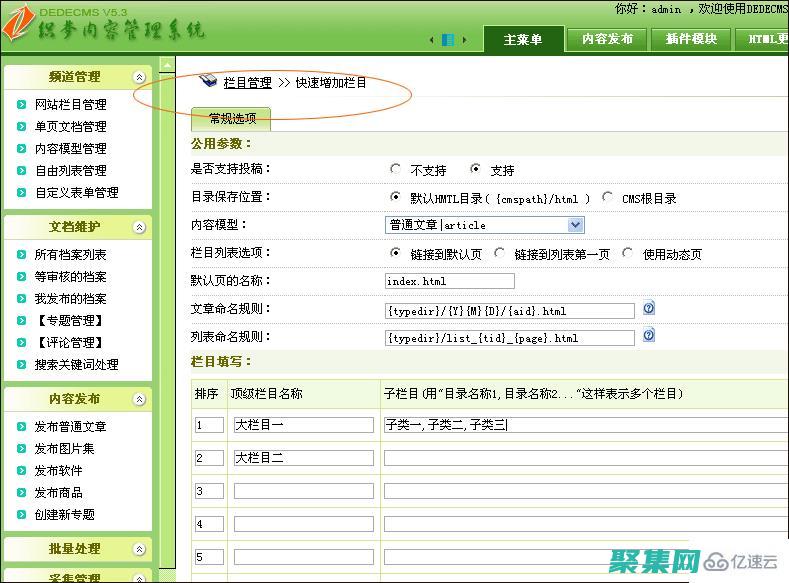Click the arrow icon beside 发布图片集

[x=22, y=448]
